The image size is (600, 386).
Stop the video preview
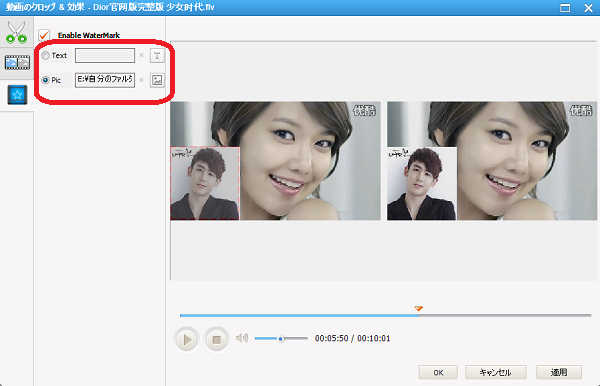[217, 339]
